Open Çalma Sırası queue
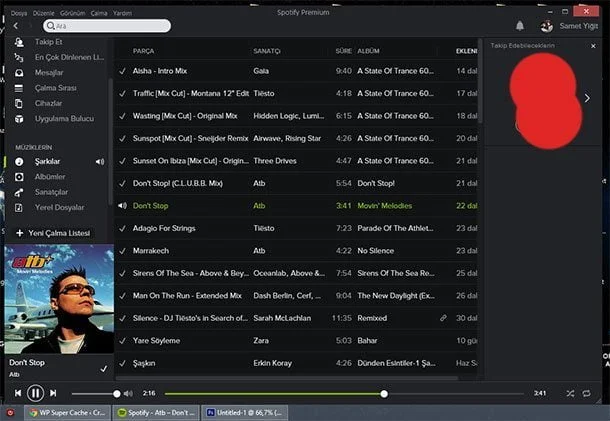 56,88
